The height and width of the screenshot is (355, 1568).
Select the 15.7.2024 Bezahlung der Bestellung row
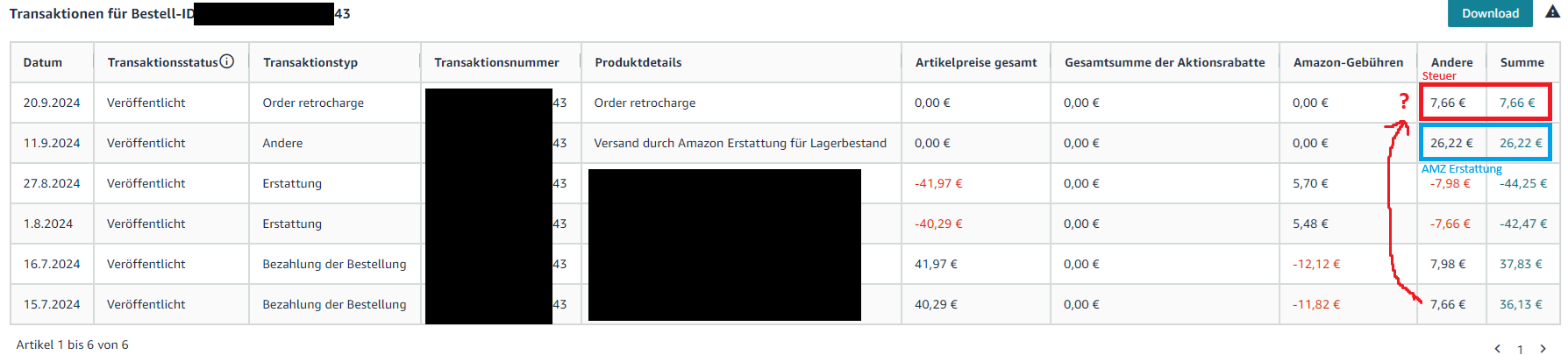click(785, 304)
